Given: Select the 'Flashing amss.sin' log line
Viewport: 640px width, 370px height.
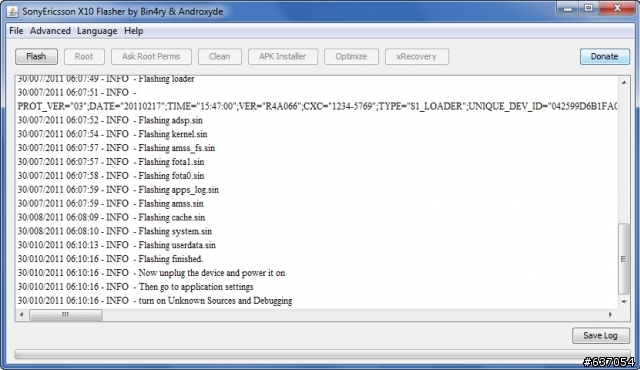Looking at the screenshot, I should pyautogui.click(x=110, y=204).
